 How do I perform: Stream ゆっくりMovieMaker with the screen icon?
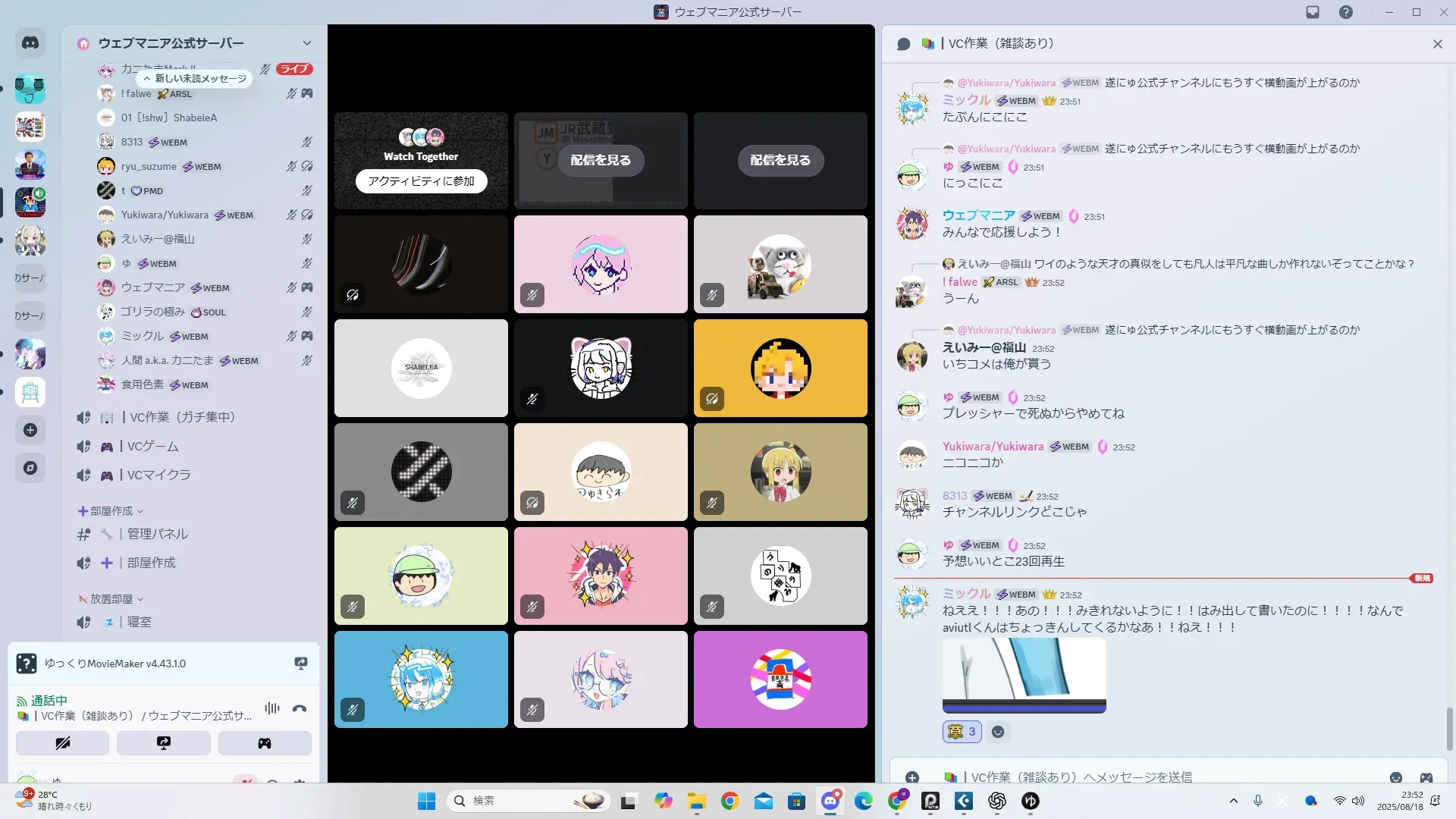[300, 664]
